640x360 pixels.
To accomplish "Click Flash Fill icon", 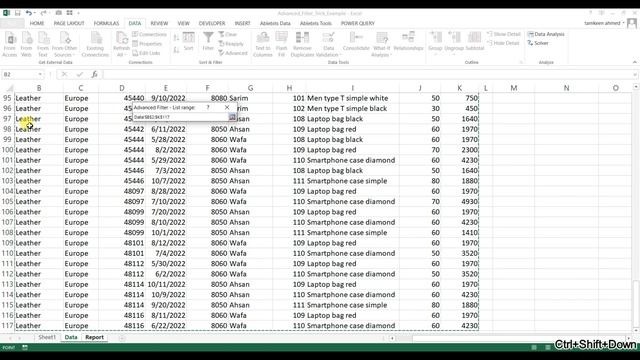I will click(x=281, y=44).
